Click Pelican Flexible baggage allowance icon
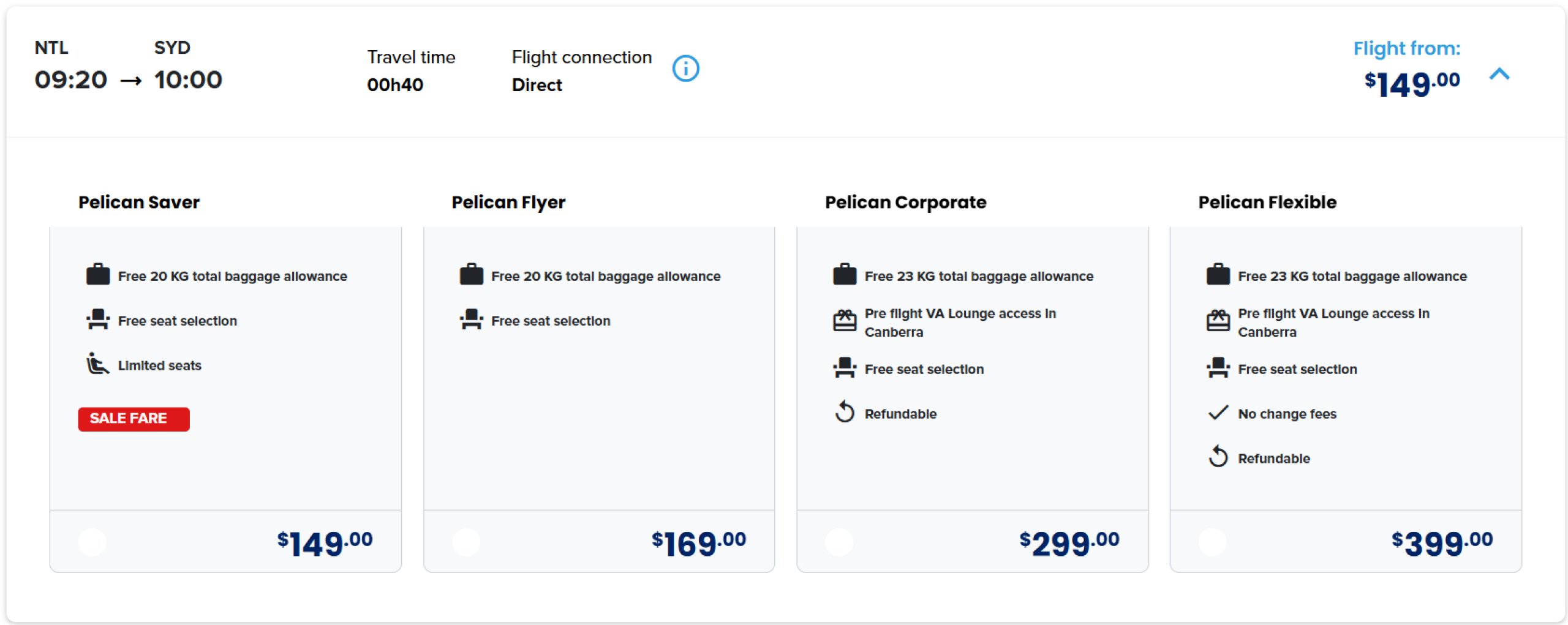1568x625 pixels. point(1218,275)
